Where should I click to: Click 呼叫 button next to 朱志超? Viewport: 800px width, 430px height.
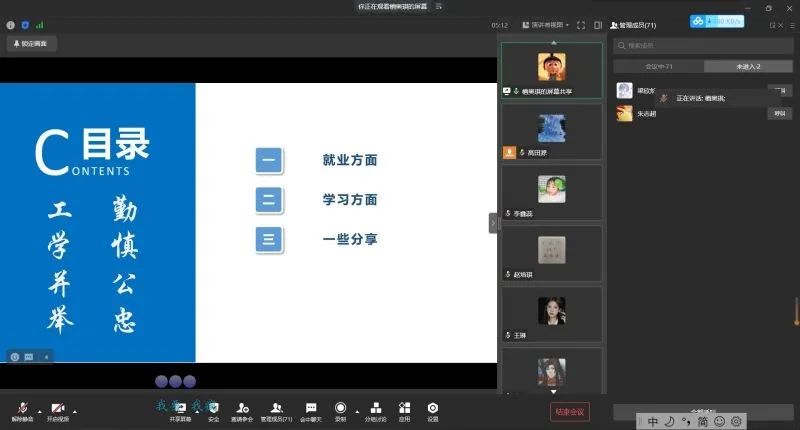pyautogui.click(x=779, y=113)
